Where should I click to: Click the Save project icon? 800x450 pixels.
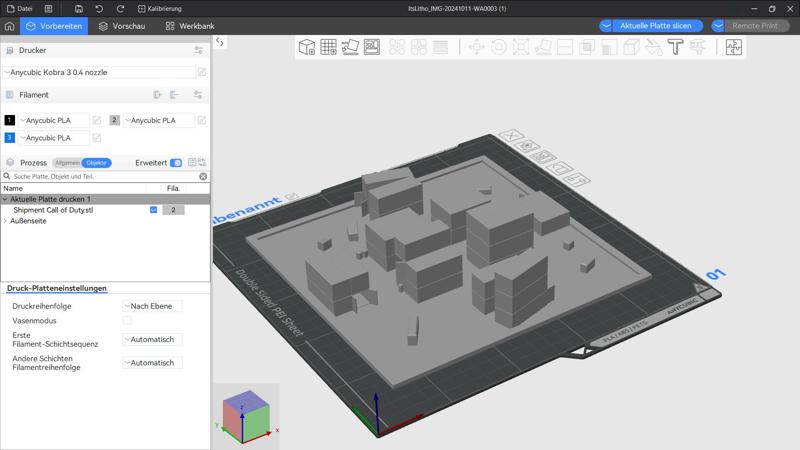tap(79, 9)
